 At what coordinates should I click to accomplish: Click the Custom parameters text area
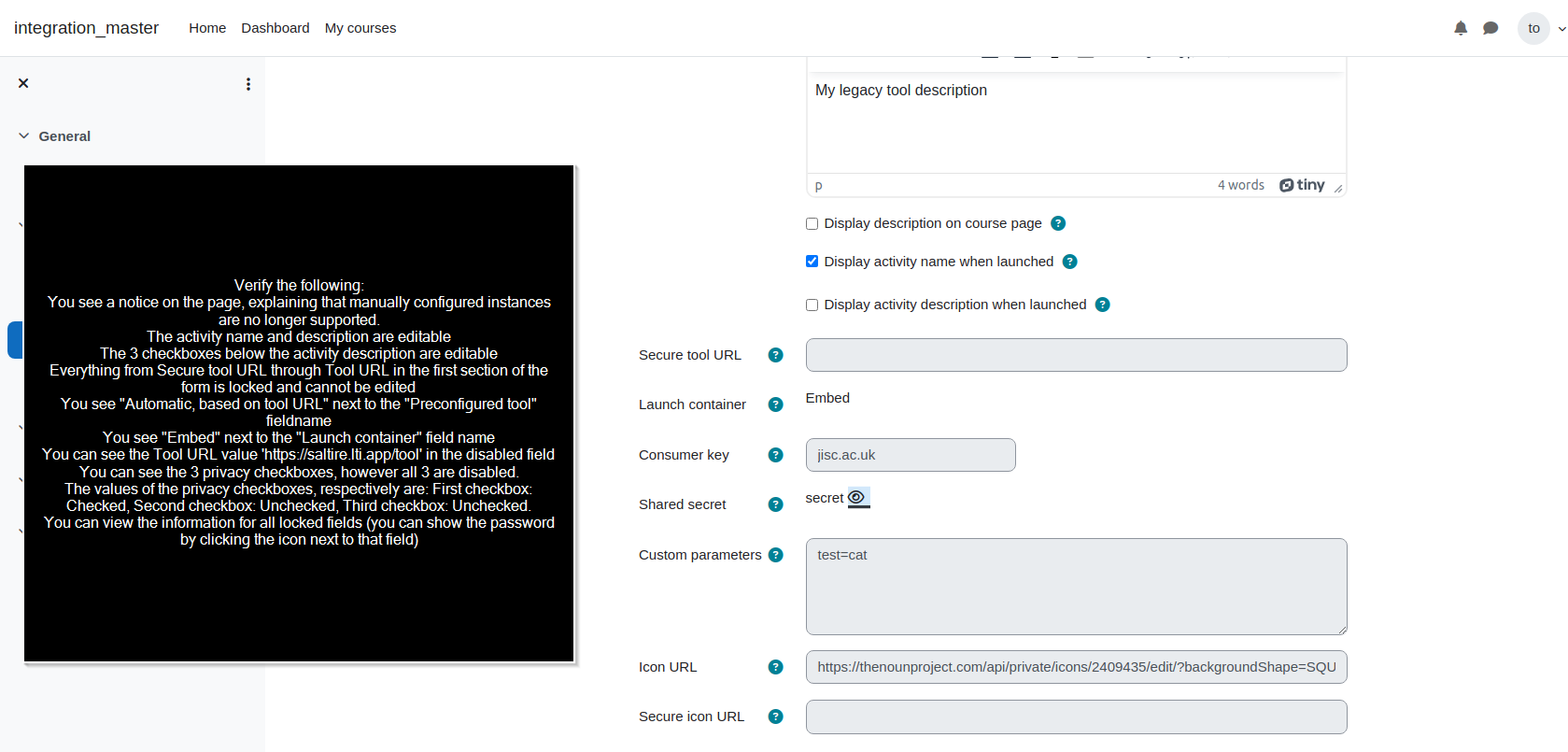click(1076, 587)
